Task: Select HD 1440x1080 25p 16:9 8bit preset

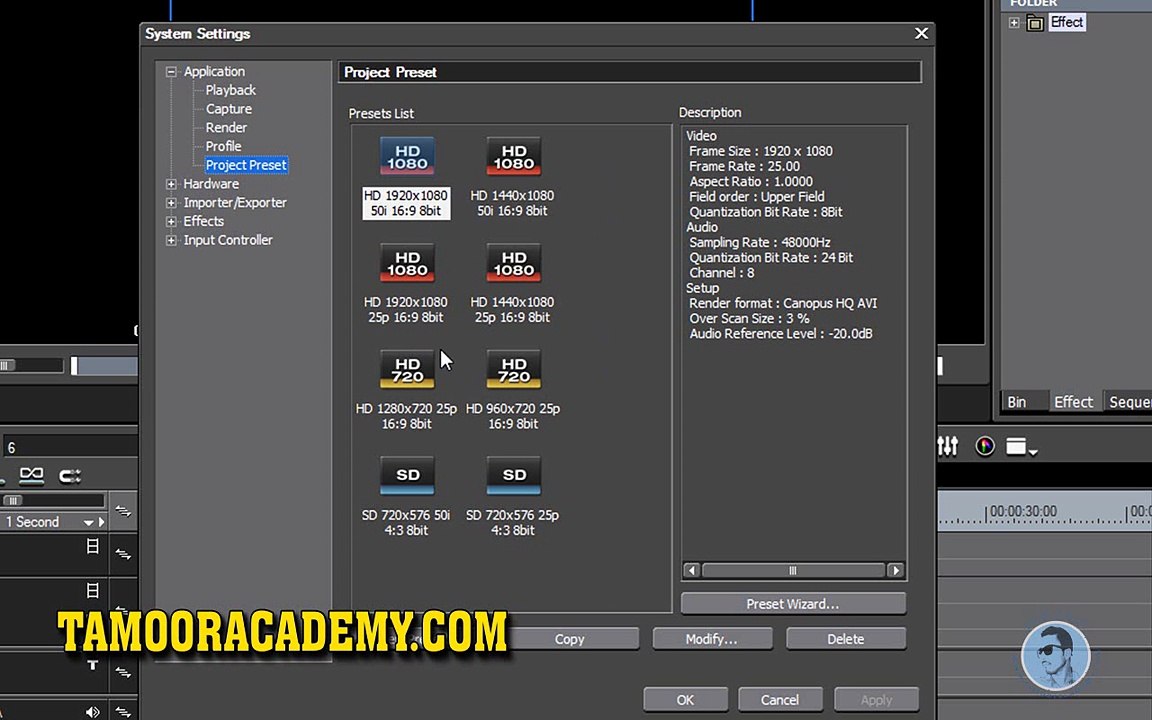Action: pos(513,284)
